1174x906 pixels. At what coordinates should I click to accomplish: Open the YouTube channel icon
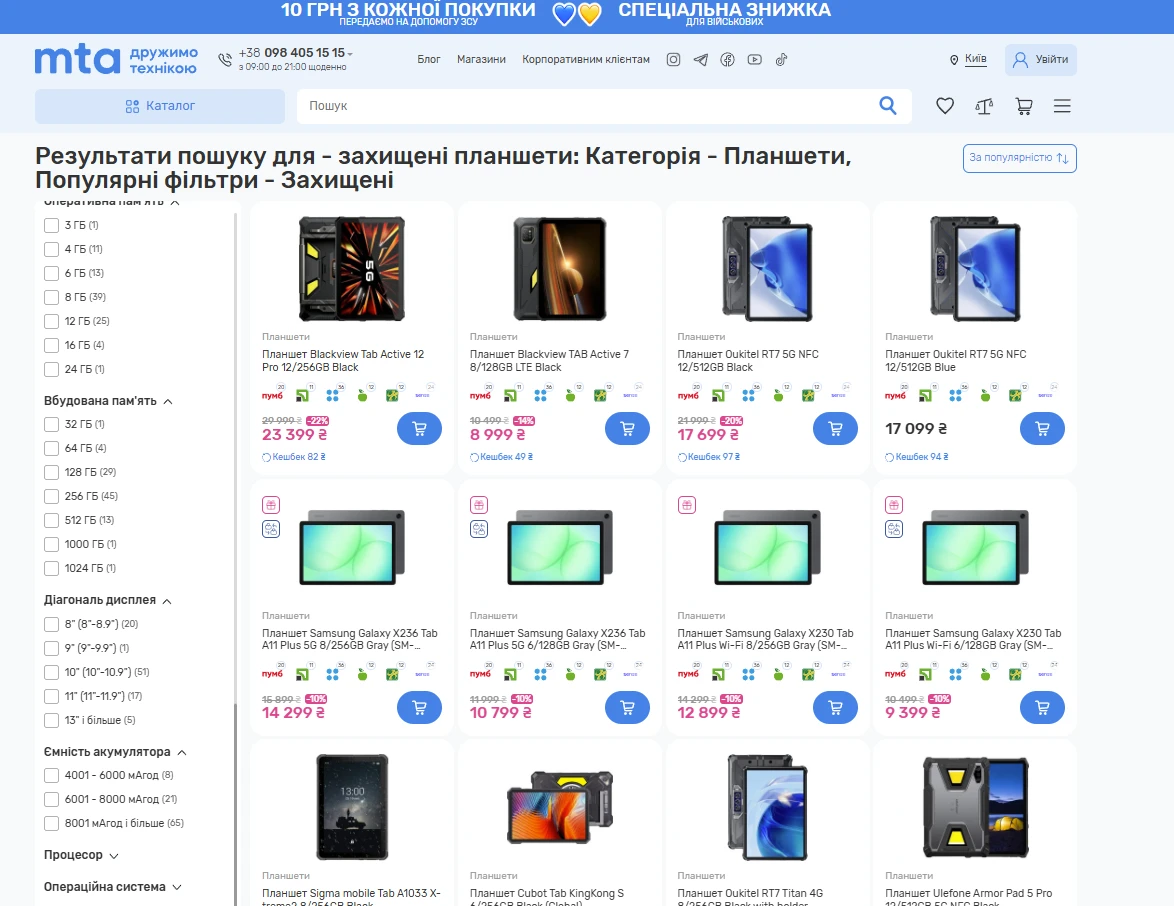point(754,60)
